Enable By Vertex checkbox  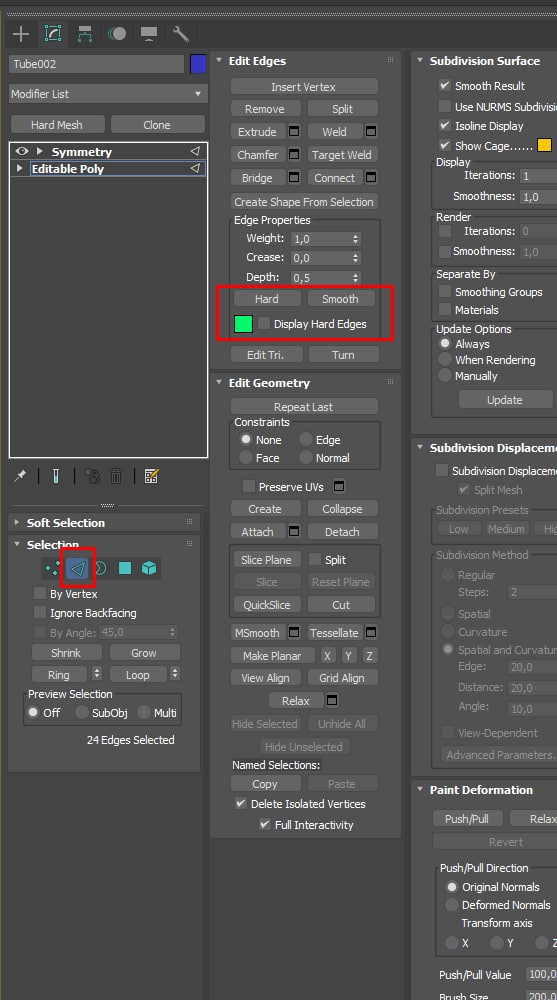coord(40,594)
